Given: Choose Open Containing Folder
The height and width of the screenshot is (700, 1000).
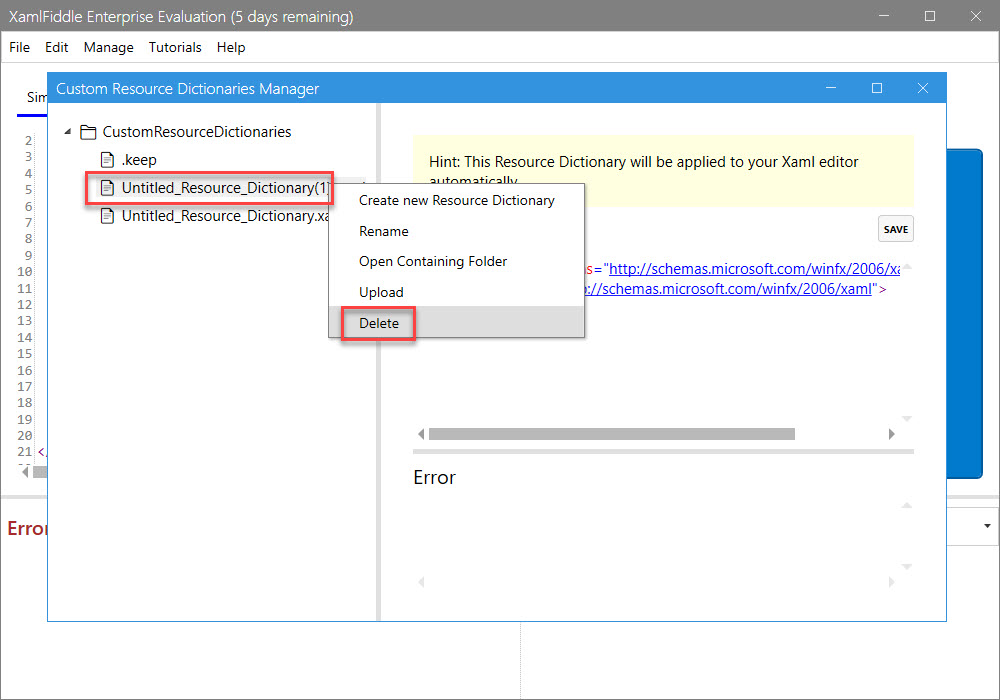Looking at the screenshot, I should [456, 261].
